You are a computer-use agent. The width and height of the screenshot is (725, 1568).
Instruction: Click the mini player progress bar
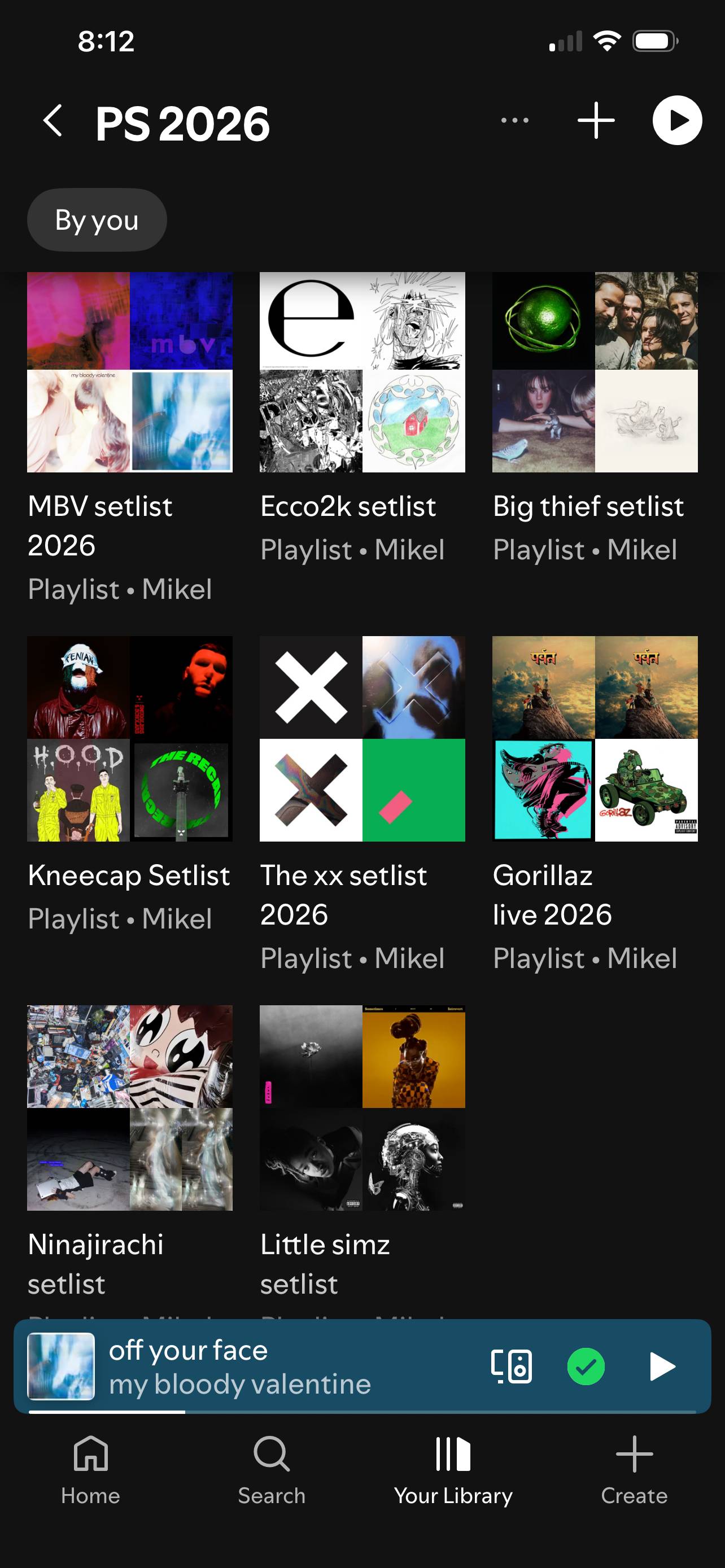(362, 1412)
